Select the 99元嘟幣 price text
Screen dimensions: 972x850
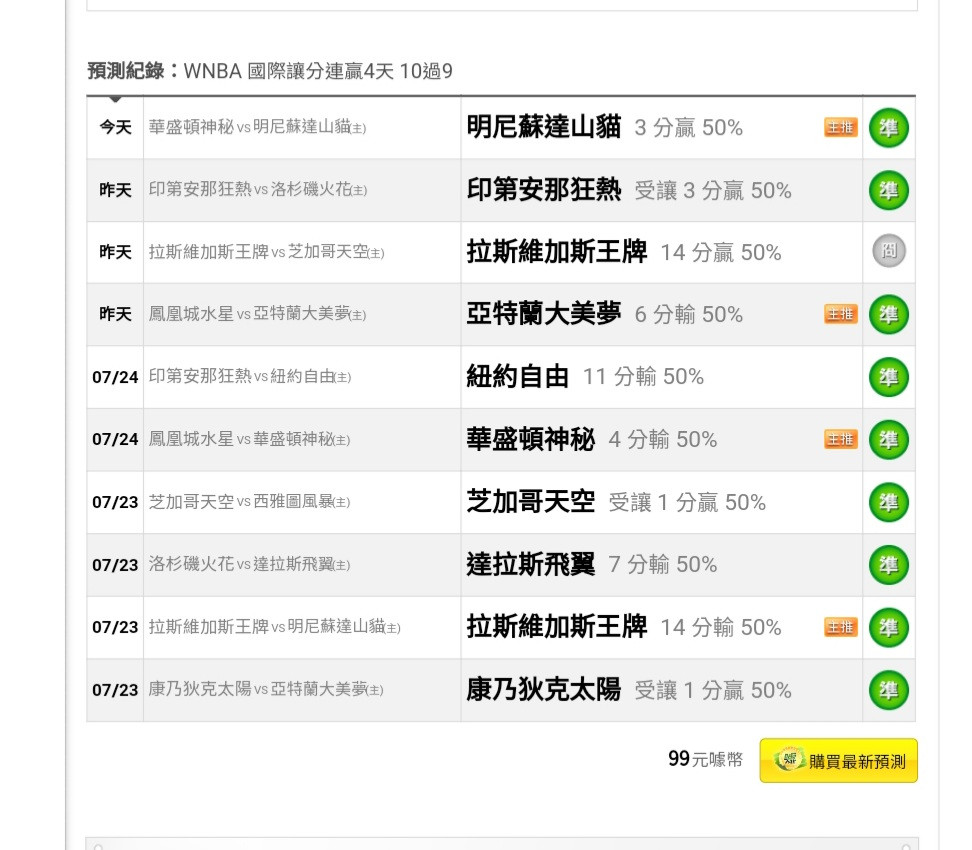point(705,759)
